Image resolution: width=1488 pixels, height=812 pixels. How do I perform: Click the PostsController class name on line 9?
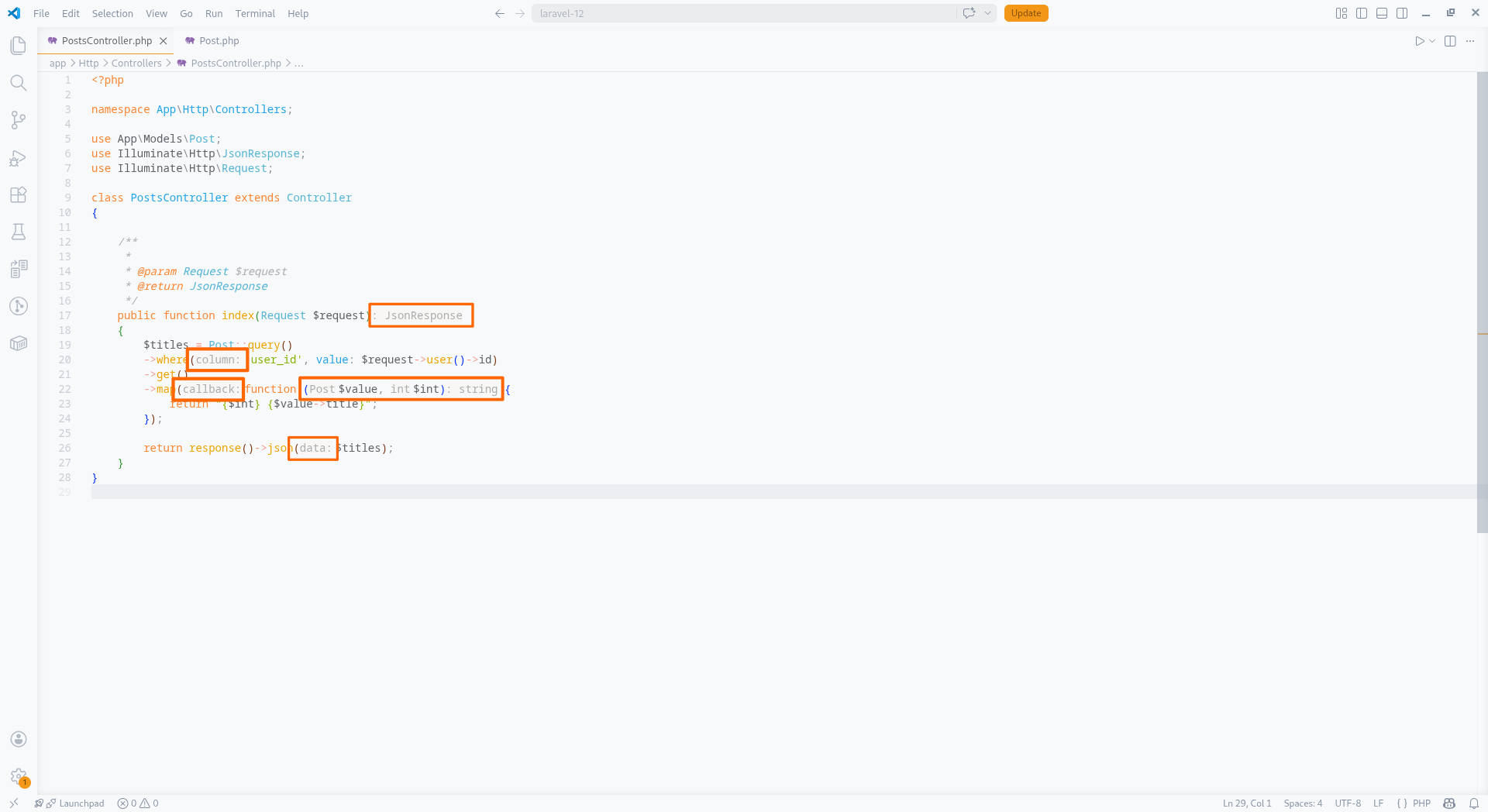click(x=179, y=198)
